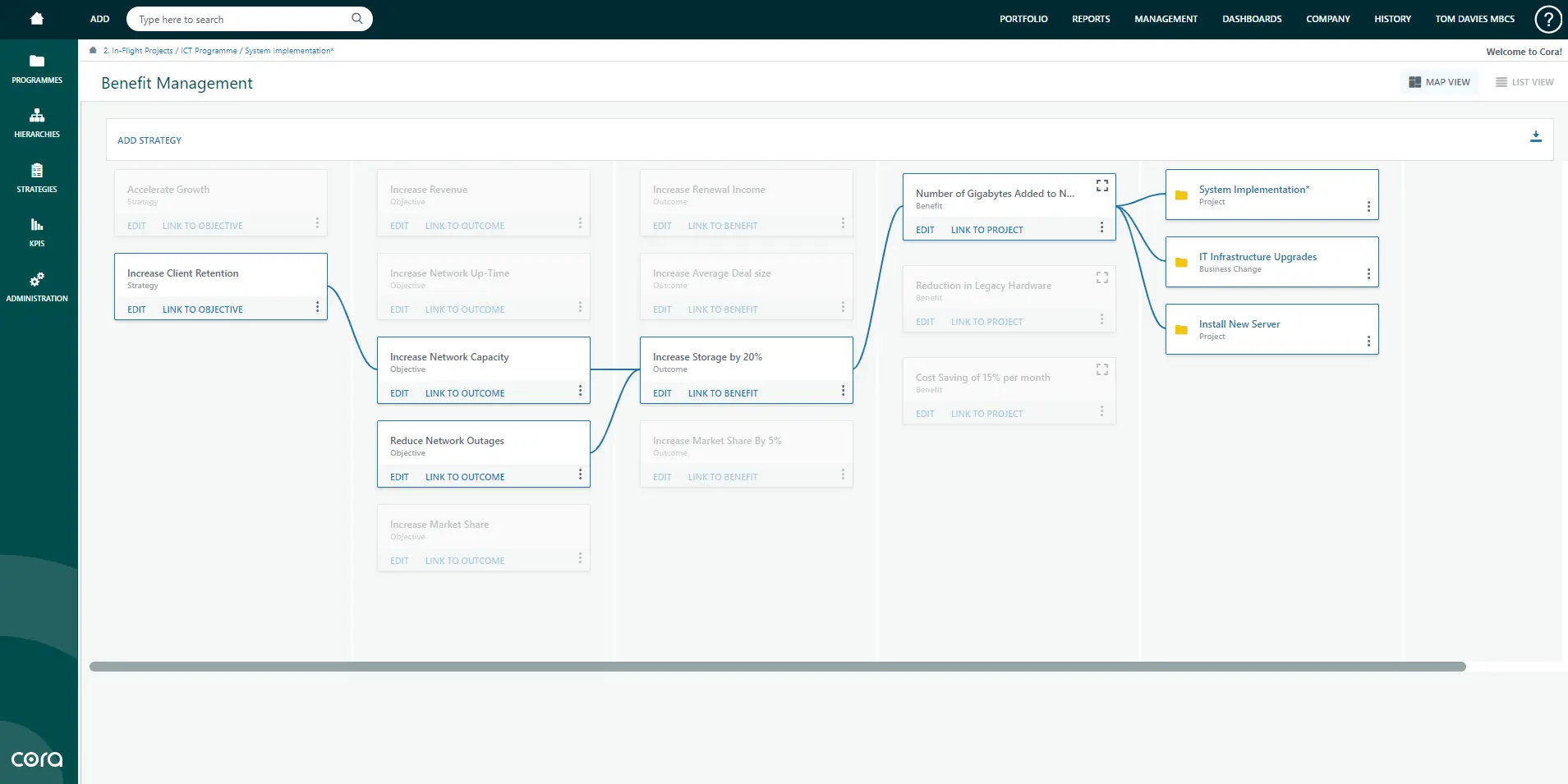
Task: Open the ICT Programme breadcrumb link
Action: (209, 50)
